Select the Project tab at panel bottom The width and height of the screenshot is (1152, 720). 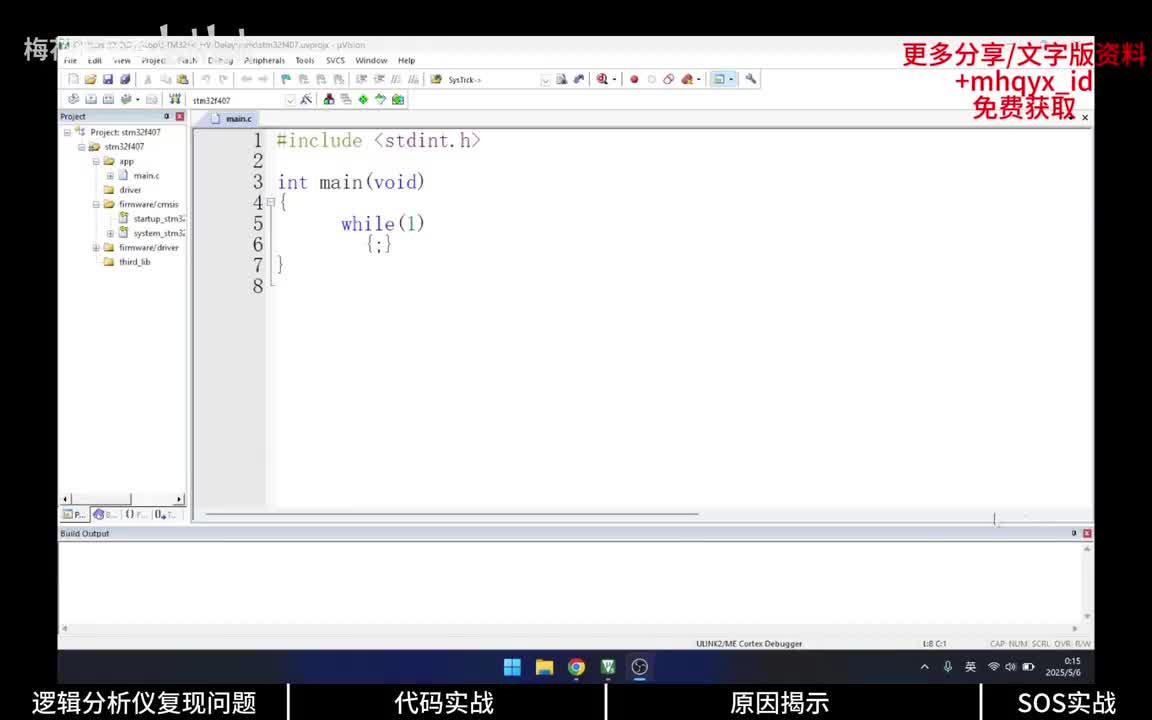point(74,514)
